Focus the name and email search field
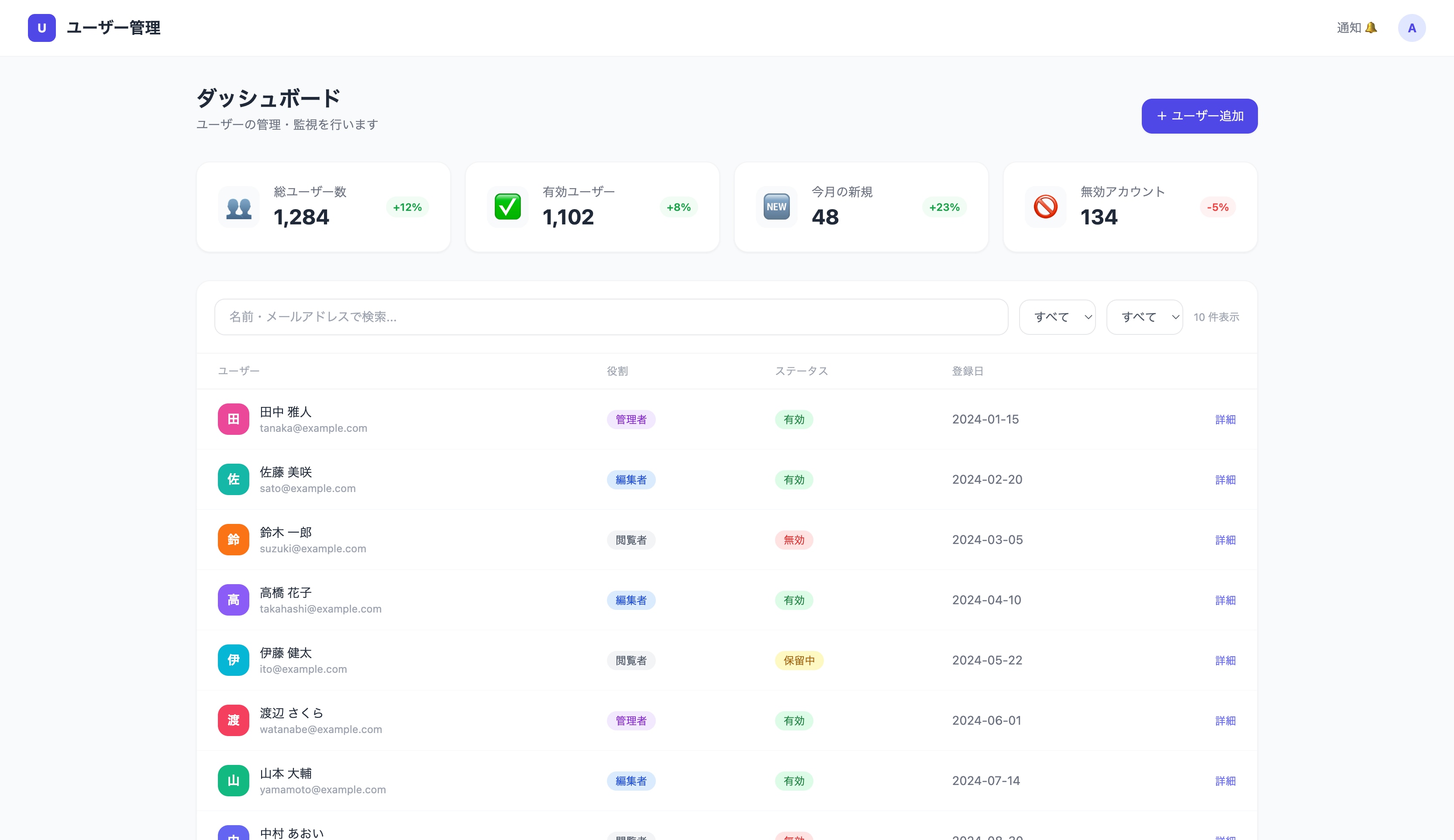The image size is (1454, 840). point(610,317)
